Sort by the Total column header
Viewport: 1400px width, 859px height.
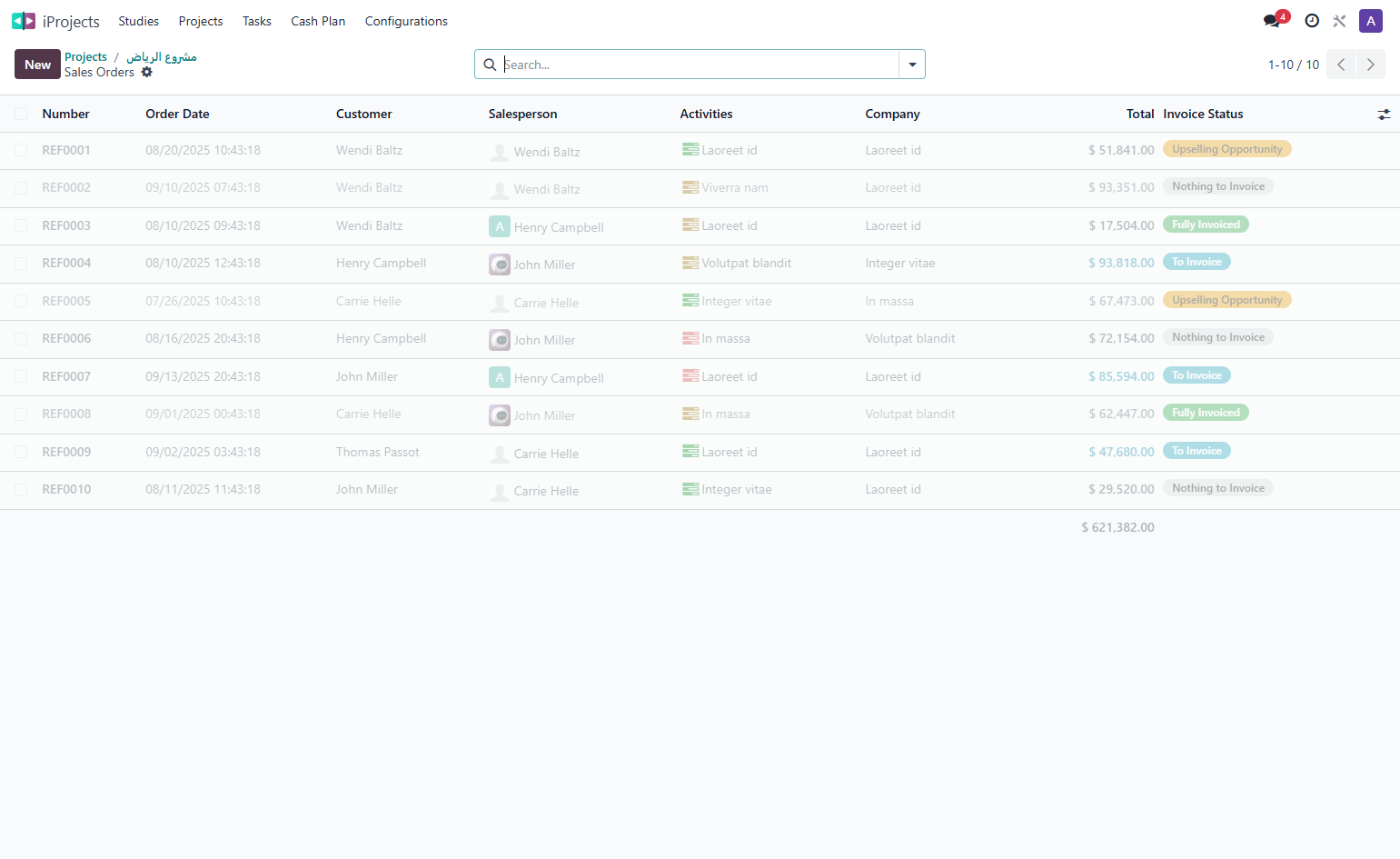(x=1140, y=114)
